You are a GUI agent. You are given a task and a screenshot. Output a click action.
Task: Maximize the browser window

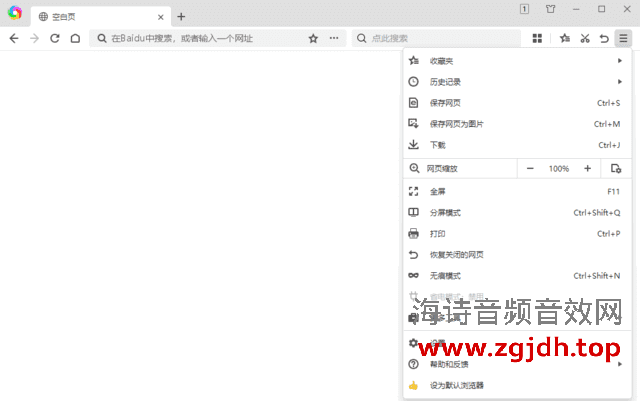click(602, 9)
